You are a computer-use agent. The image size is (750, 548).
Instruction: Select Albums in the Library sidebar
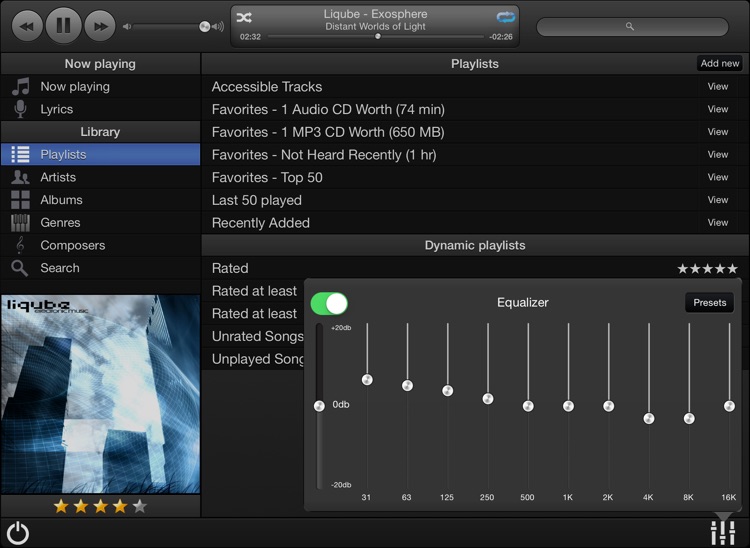100,200
